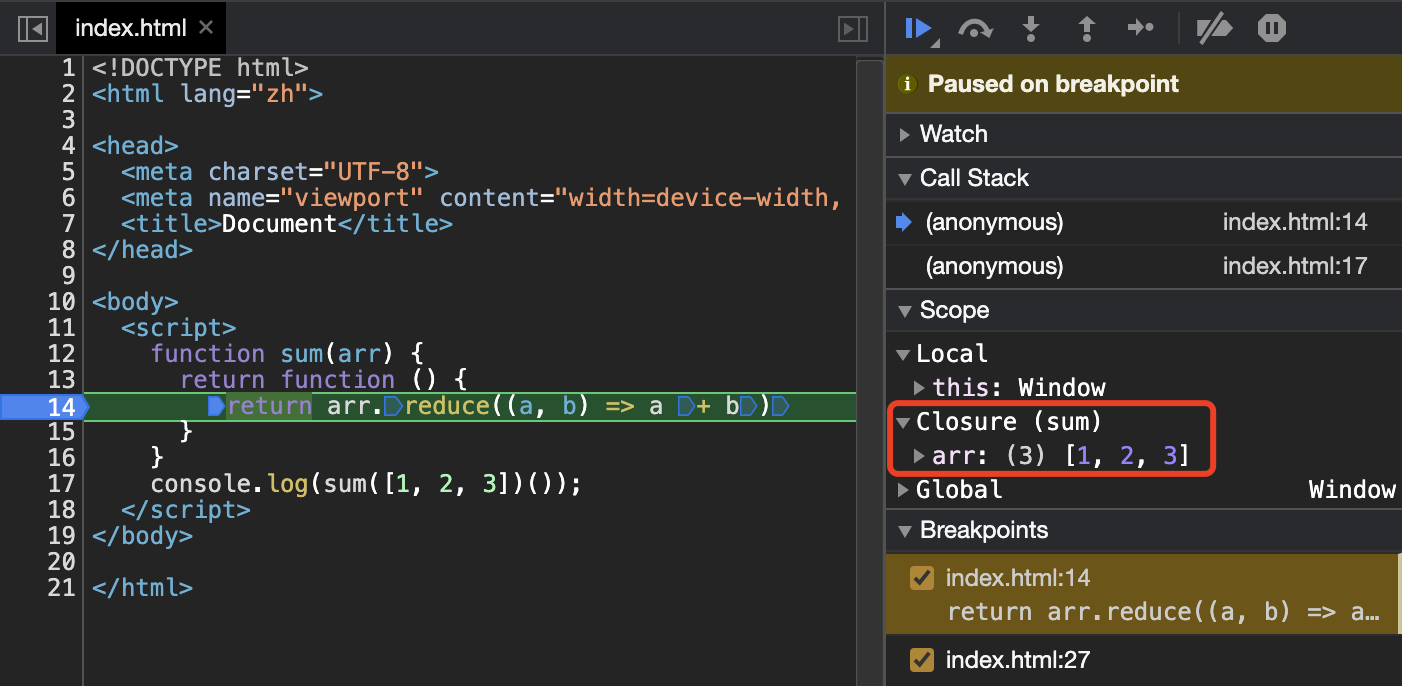Screen dimensions: 1402x686
Task: Click the inline breakpoint marker before reduce
Action: tap(392, 406)
